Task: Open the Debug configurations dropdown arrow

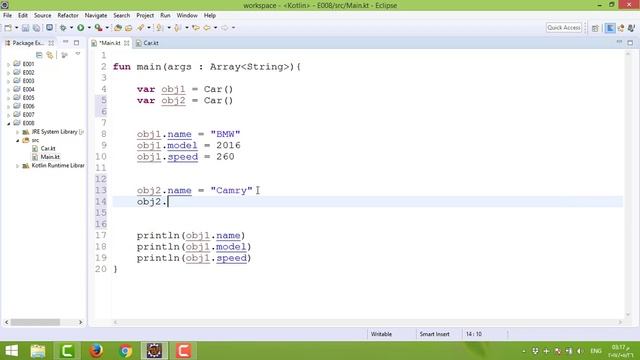Action: (71, 28)
